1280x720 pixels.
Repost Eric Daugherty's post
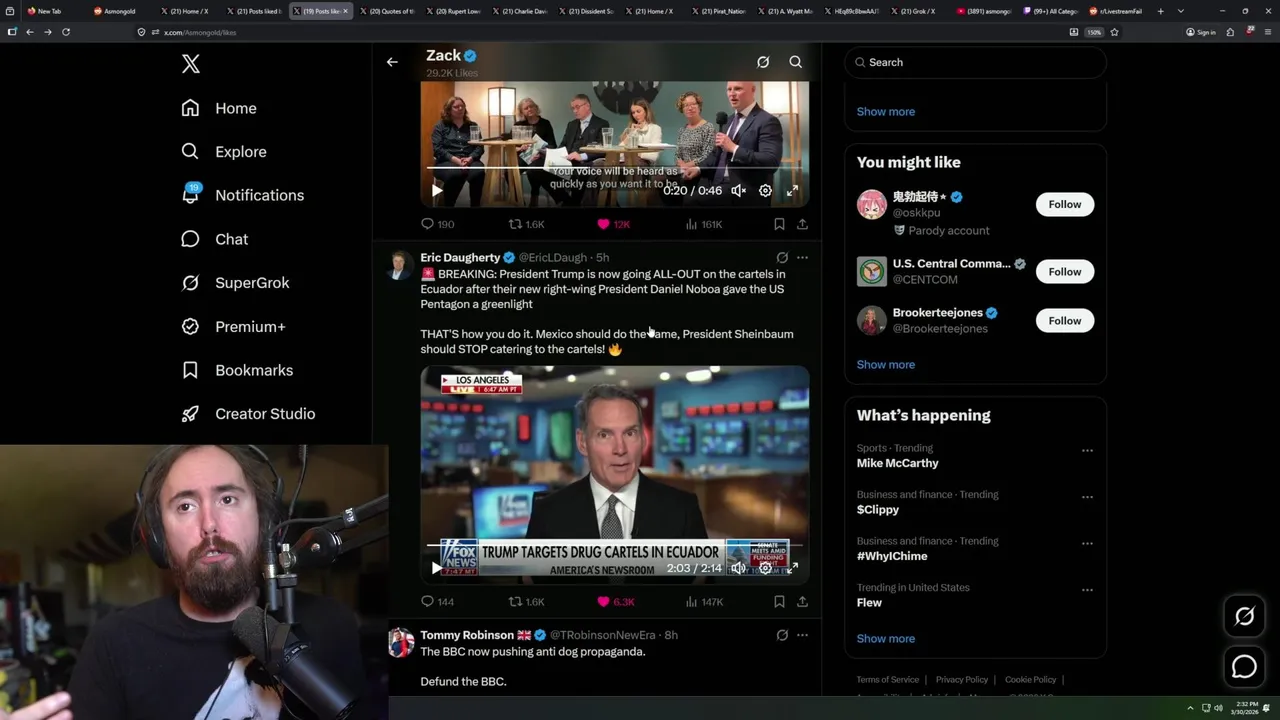point(527,601)
